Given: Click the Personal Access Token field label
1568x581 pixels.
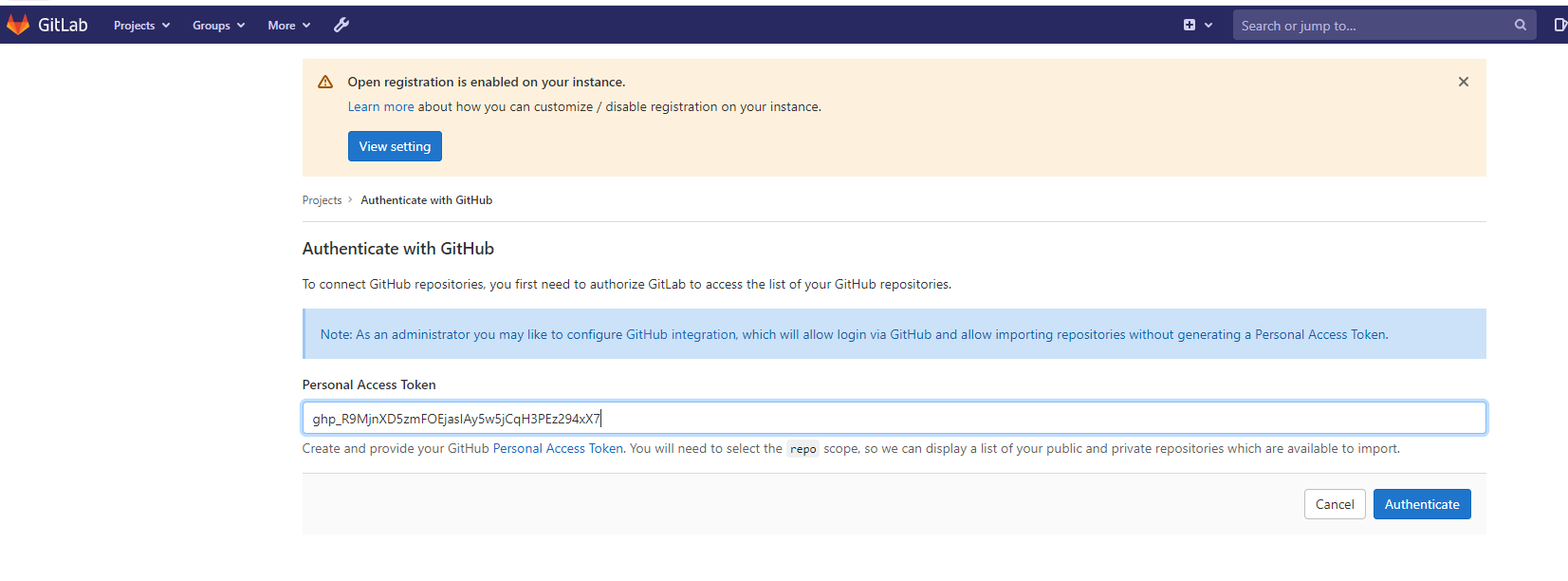Looking at the screenshot, I should click(369, 384).
